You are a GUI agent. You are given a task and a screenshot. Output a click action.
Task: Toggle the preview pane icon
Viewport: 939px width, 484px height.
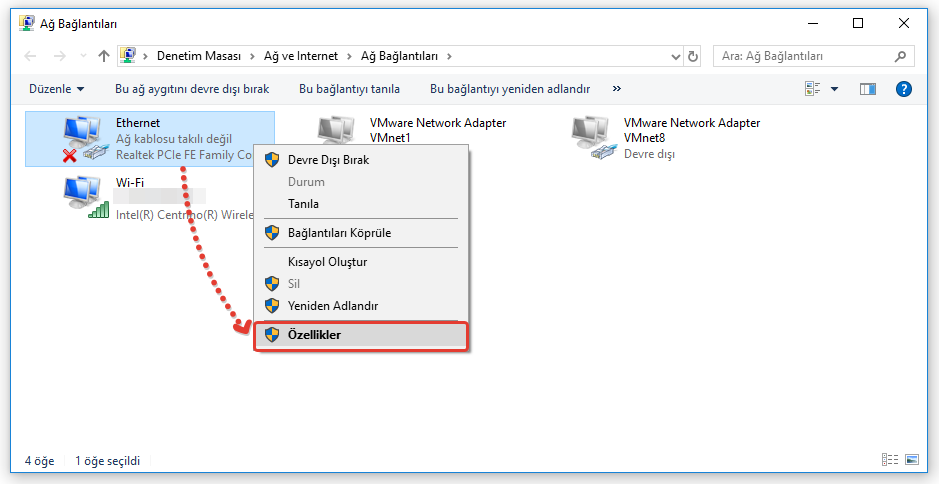click(868, 89)
